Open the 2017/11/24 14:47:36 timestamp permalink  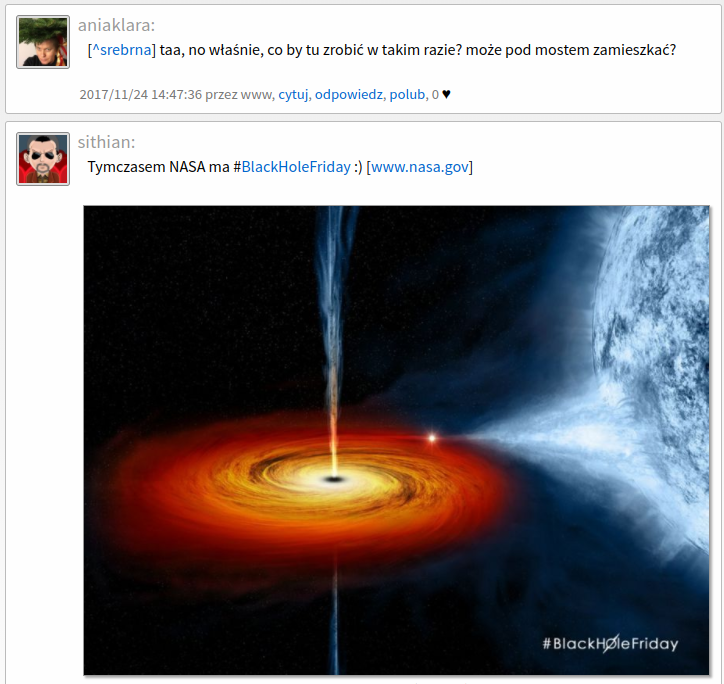coord(140,94)
